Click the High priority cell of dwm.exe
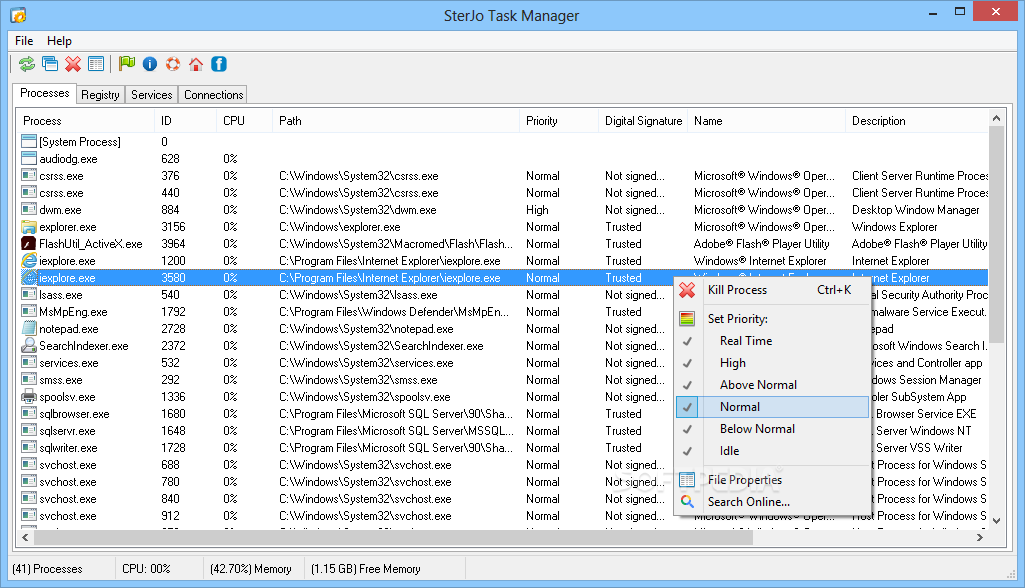 point(537,210)
